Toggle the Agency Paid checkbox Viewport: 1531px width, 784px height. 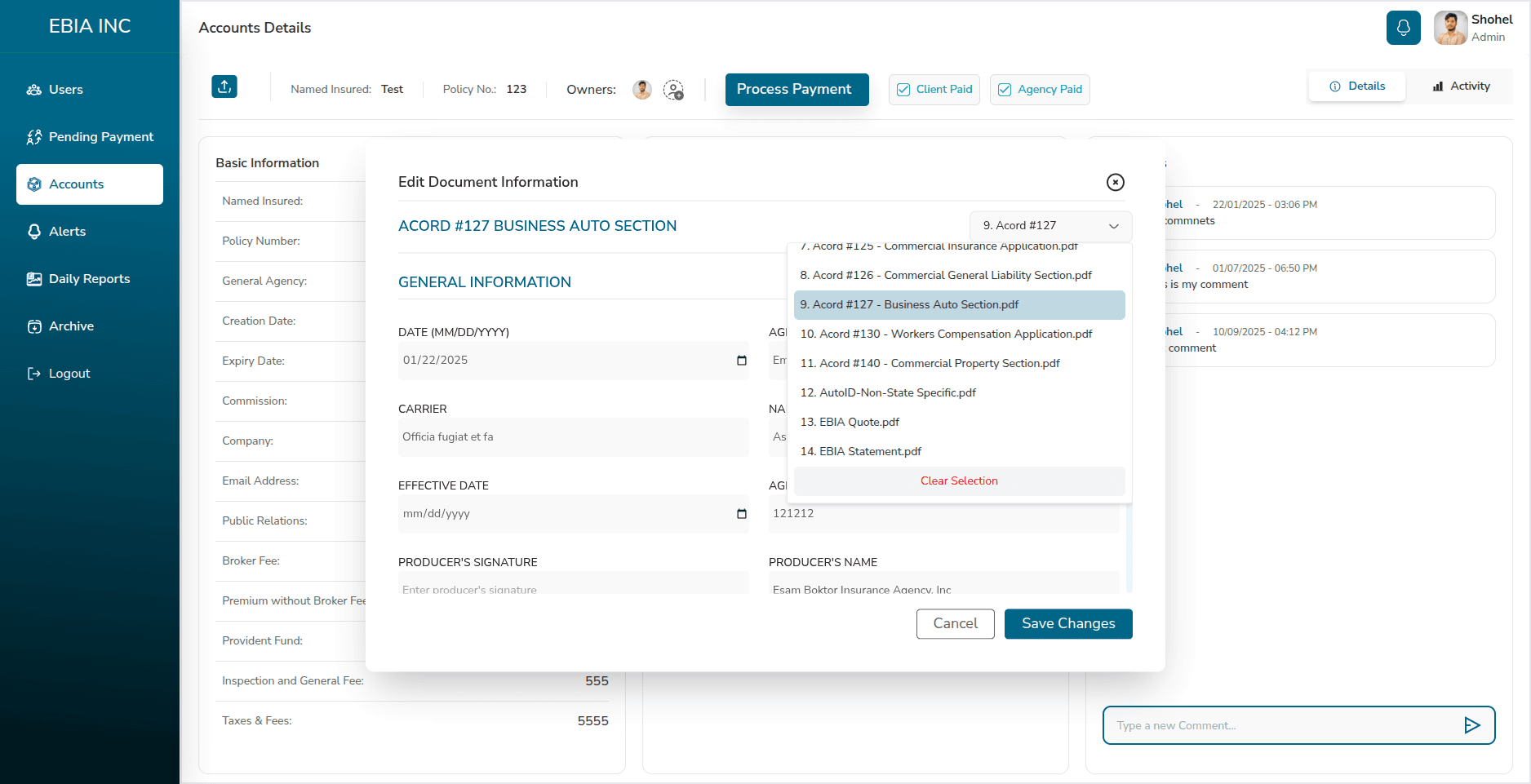[x=1005, y=90]
